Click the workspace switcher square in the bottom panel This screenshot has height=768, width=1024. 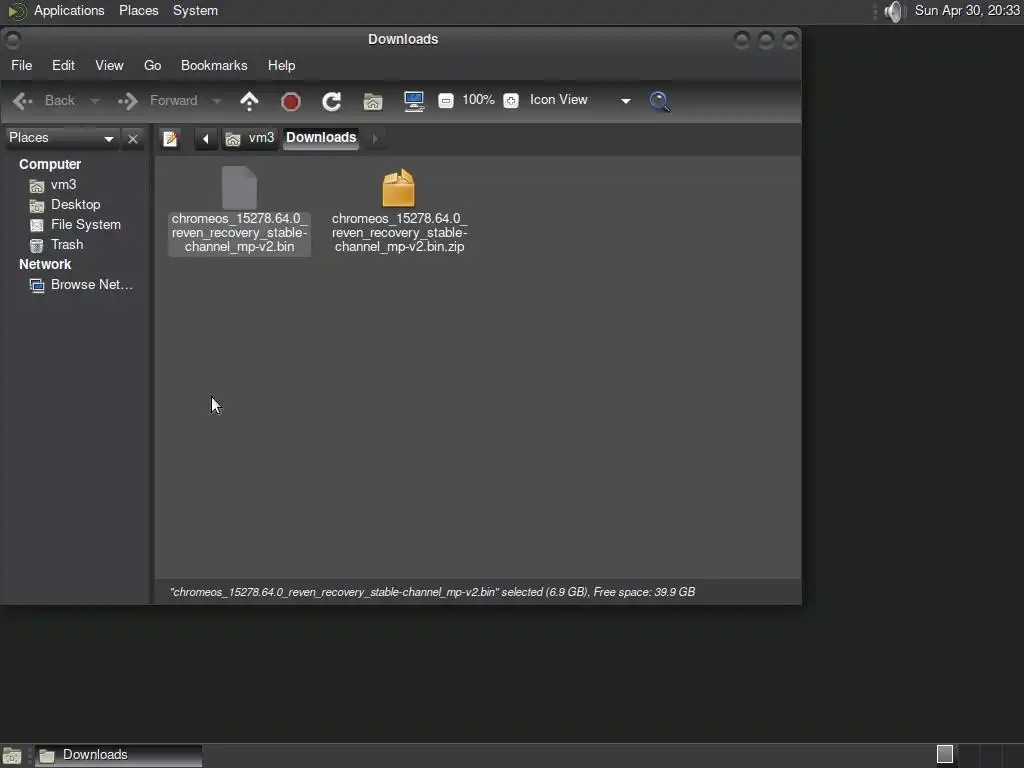(945, 754)
